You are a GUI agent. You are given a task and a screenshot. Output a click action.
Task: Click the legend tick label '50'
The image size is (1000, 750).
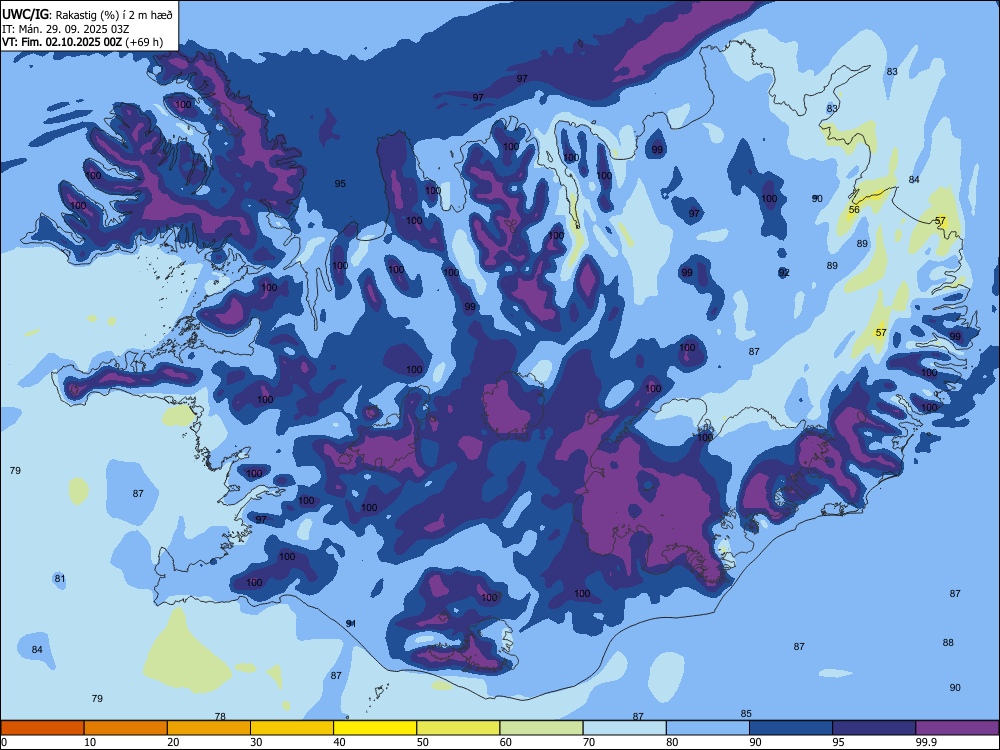pos(423,742)
